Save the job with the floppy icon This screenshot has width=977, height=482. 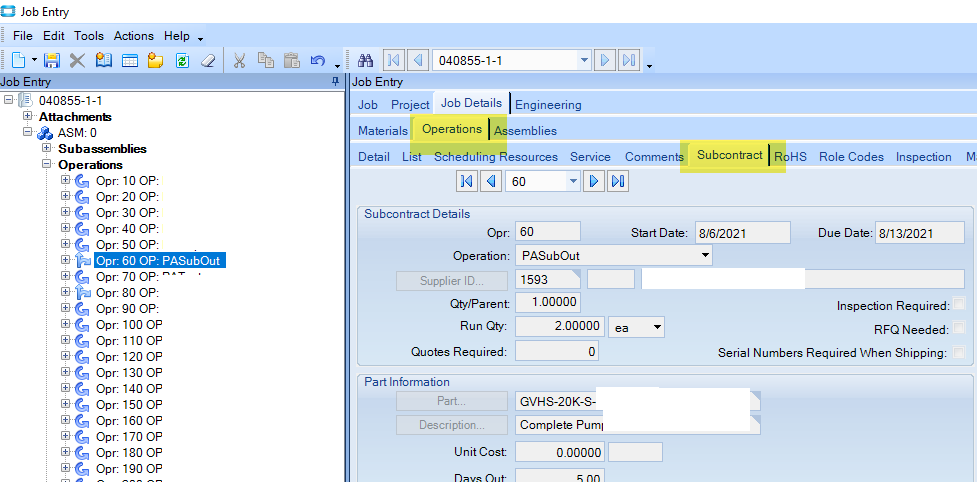coord(52,60)
